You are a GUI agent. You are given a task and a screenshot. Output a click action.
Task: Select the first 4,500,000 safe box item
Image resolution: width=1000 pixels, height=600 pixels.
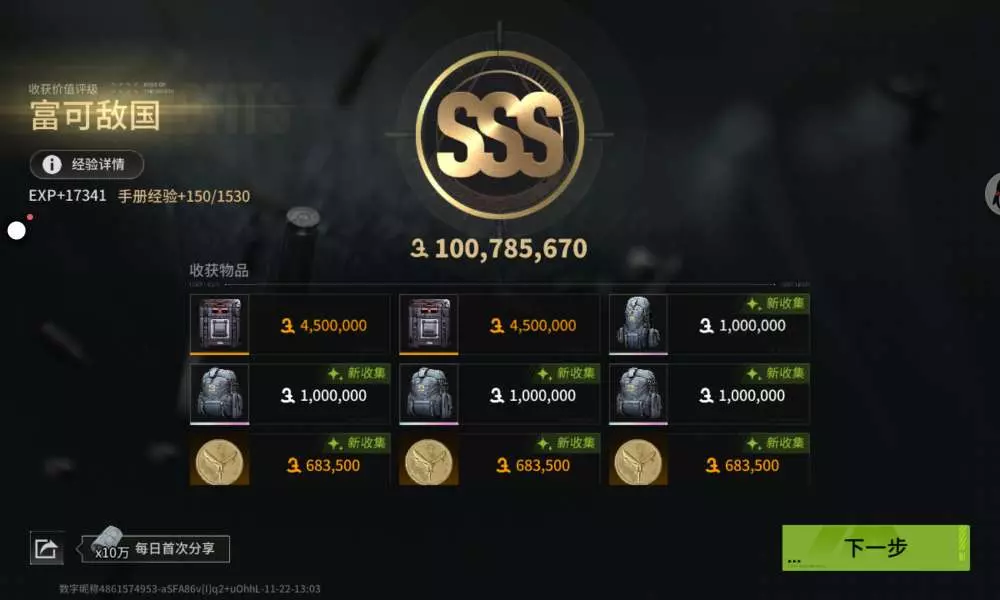coord(290,325)
